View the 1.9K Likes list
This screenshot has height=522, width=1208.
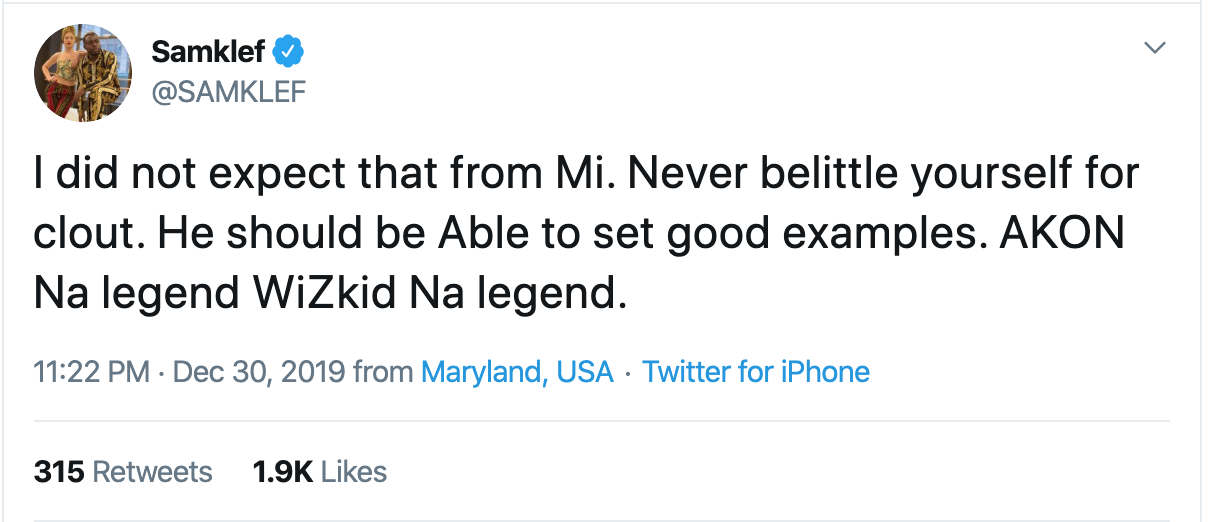tap(320, 471)
